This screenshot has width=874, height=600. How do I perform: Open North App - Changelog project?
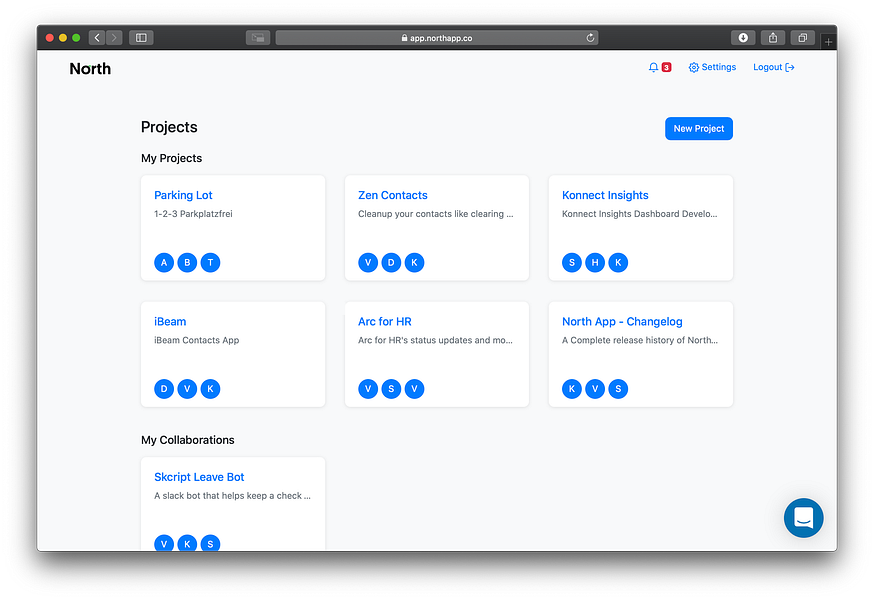tap(622, 322)
